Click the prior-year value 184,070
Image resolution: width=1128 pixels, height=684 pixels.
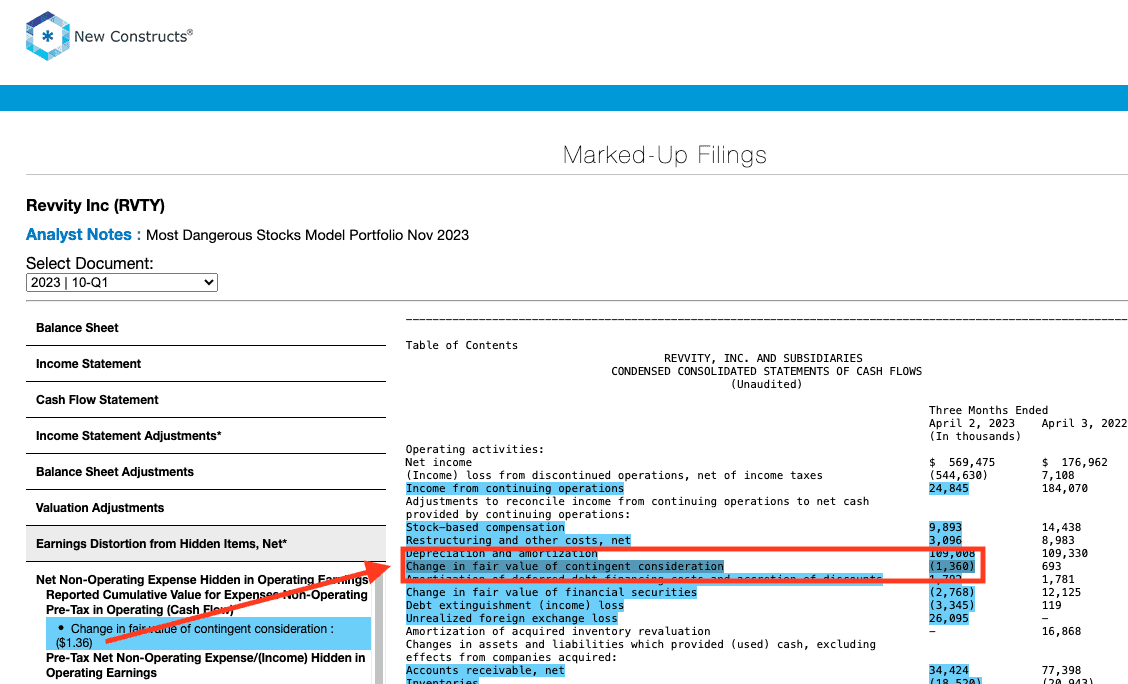click(1065, 488)
